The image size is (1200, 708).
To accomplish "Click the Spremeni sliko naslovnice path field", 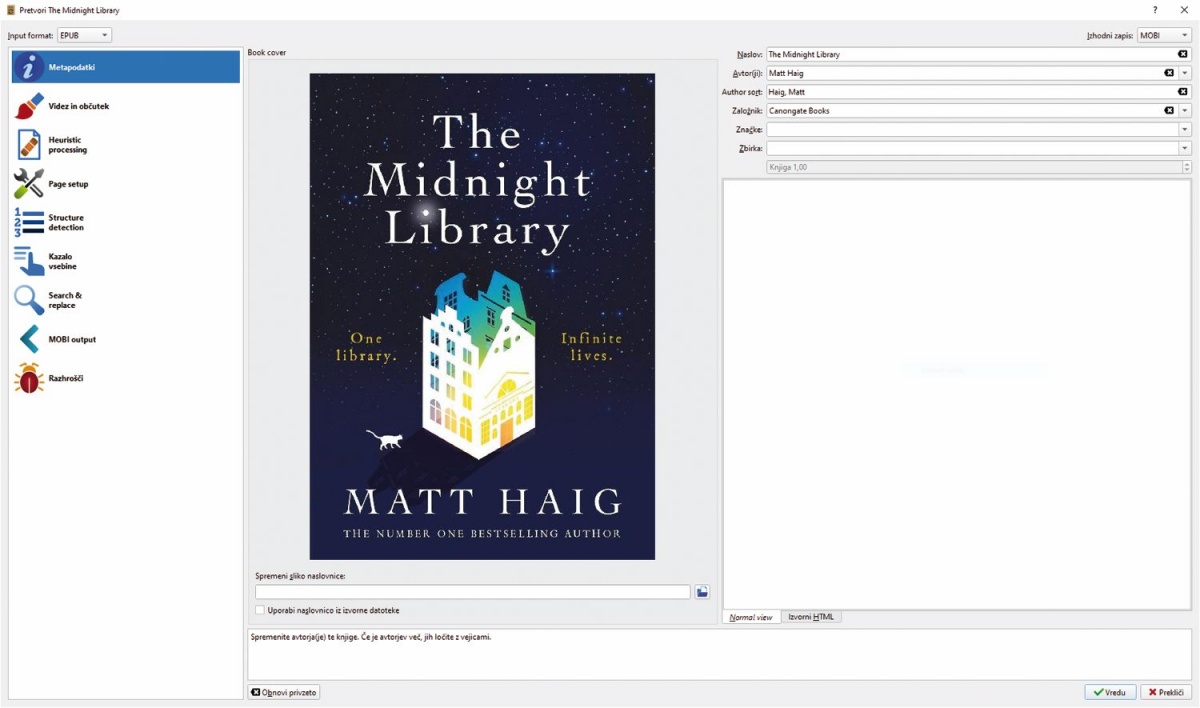I will (x=472, y=592).
